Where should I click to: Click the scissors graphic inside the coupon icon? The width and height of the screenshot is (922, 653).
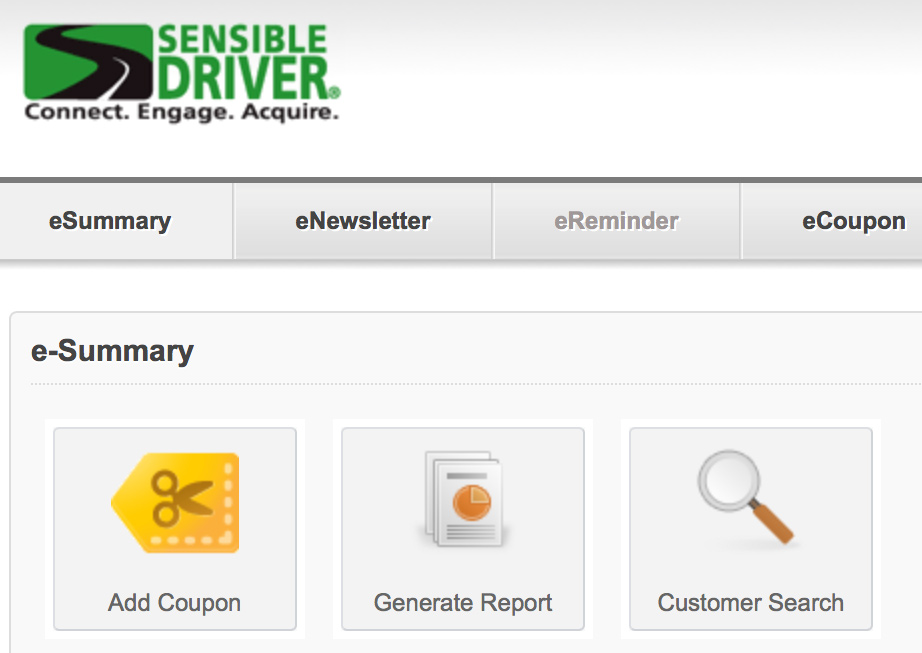[x=182, y=498]
